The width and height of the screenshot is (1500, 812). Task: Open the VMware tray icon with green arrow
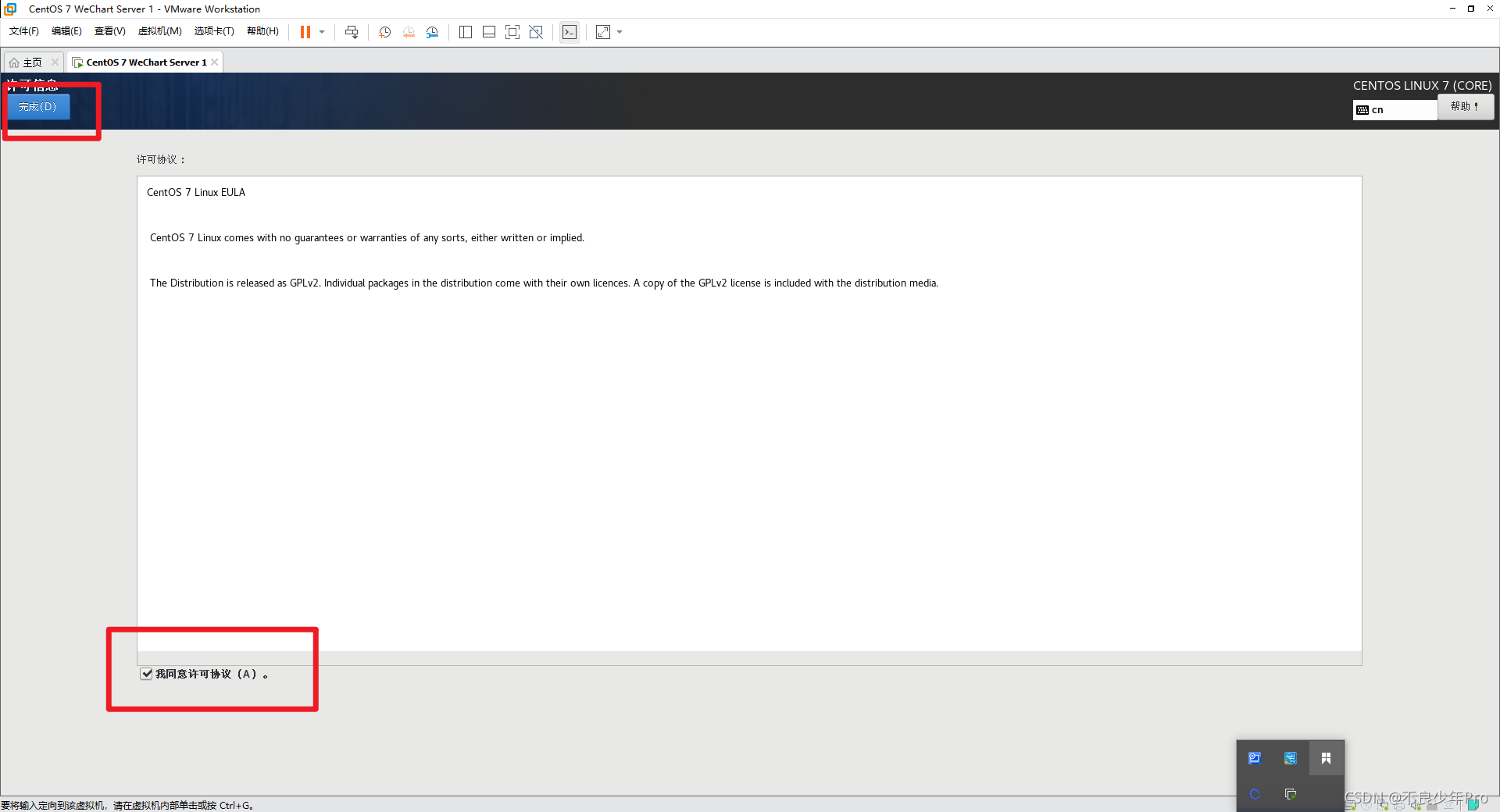[1291, 794]
